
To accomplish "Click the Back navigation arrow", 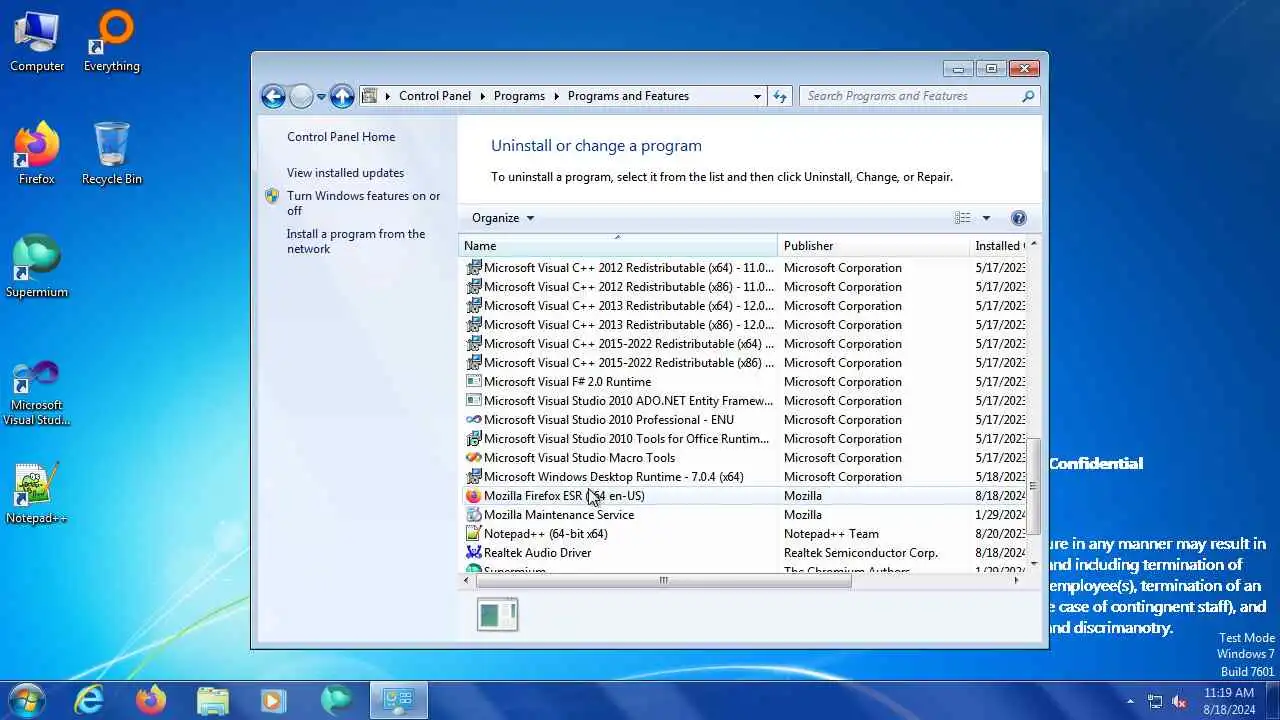I will tap(273, 96).
